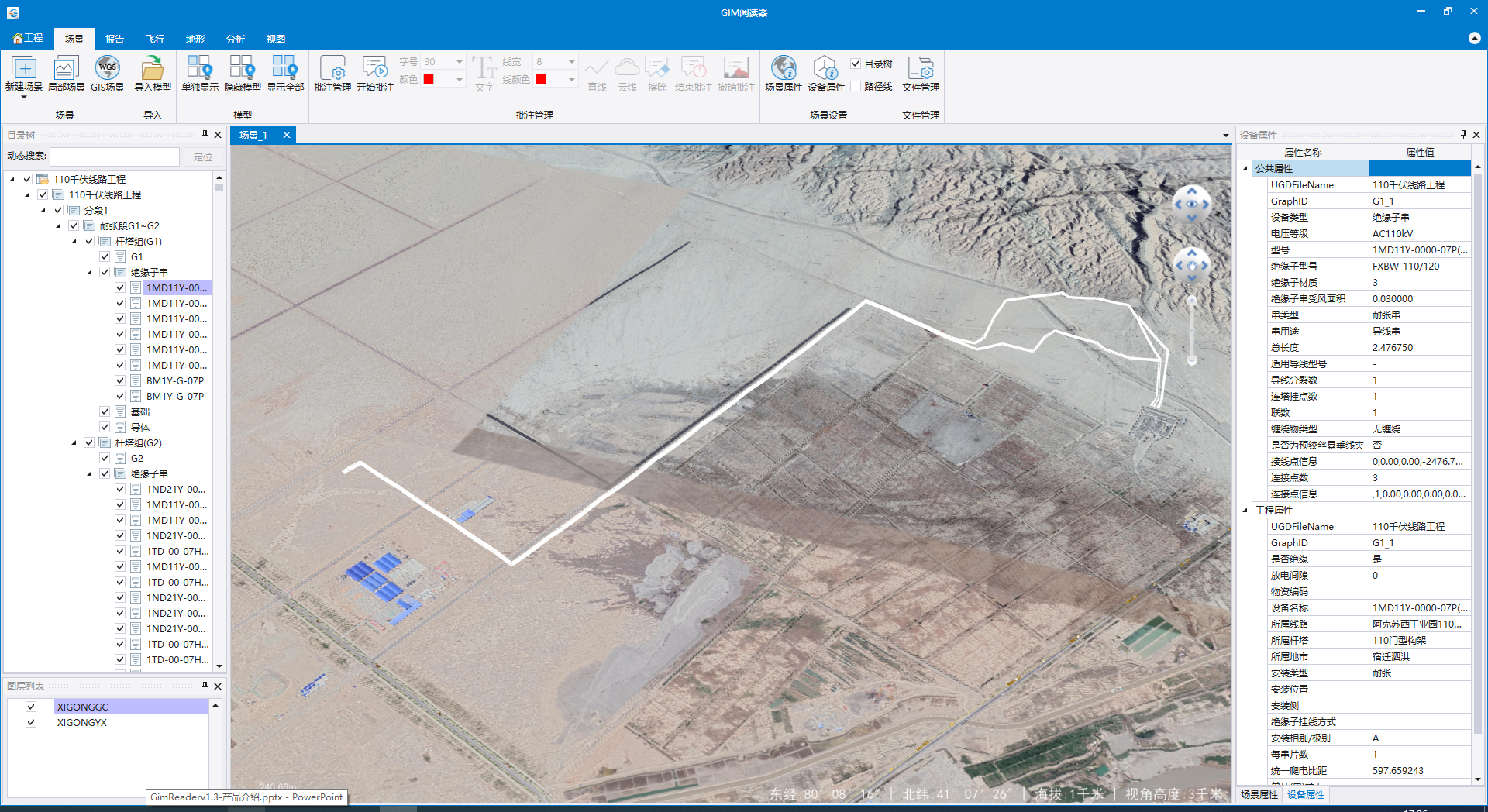Open the 工程 menu tab
The image size is (1488, 812).
tap(28, 38)
